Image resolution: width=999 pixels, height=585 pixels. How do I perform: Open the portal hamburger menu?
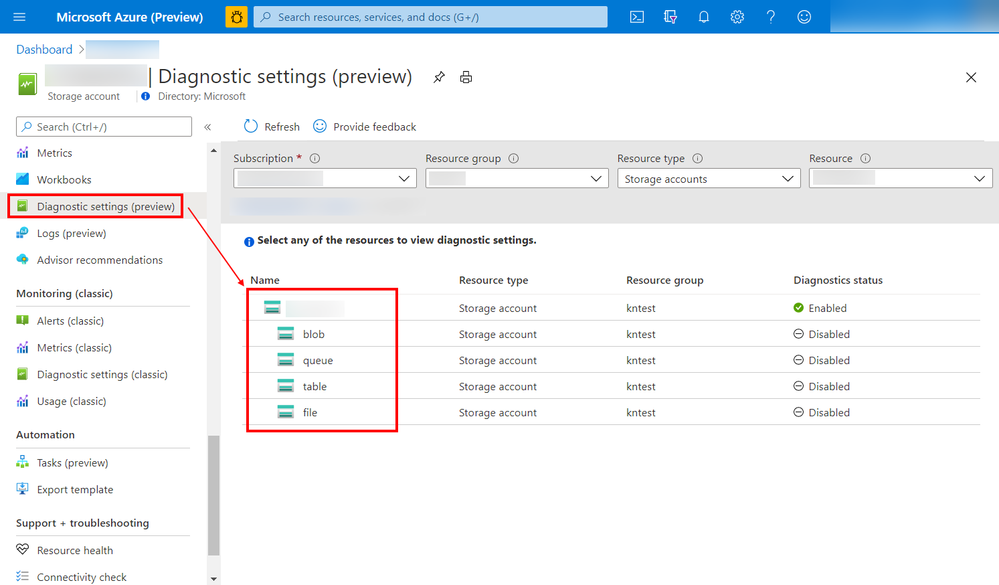(19, 17)
